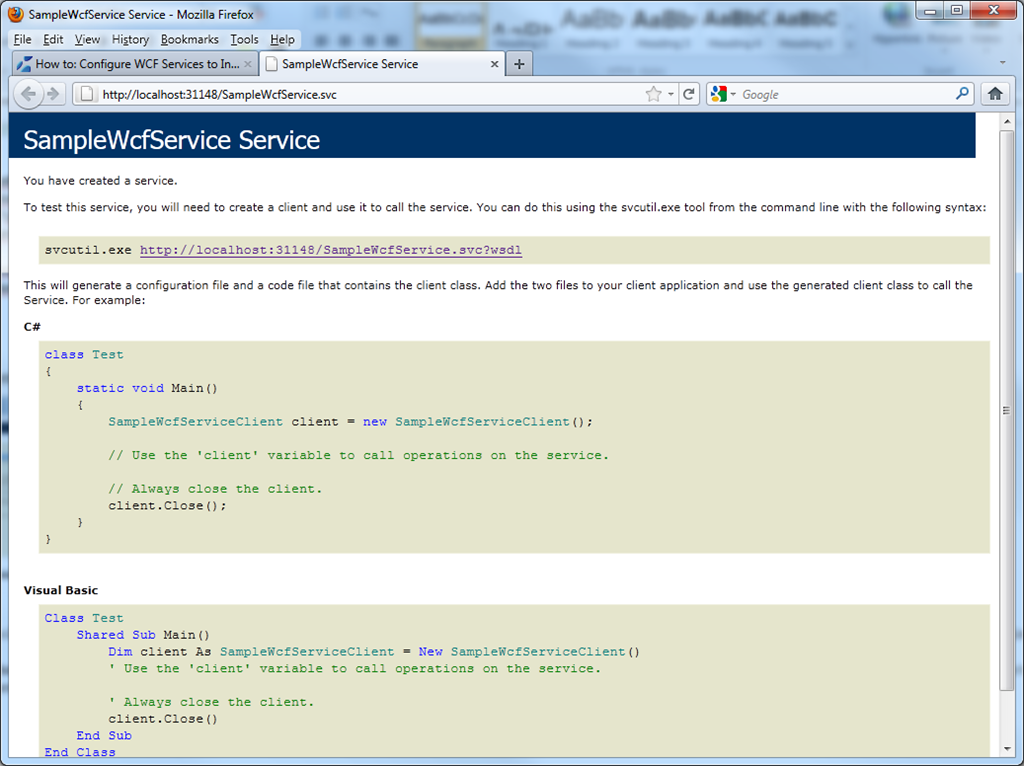Open a new tab with the plus button
The height and width of the screenshot is (766, 1024).
518,64
